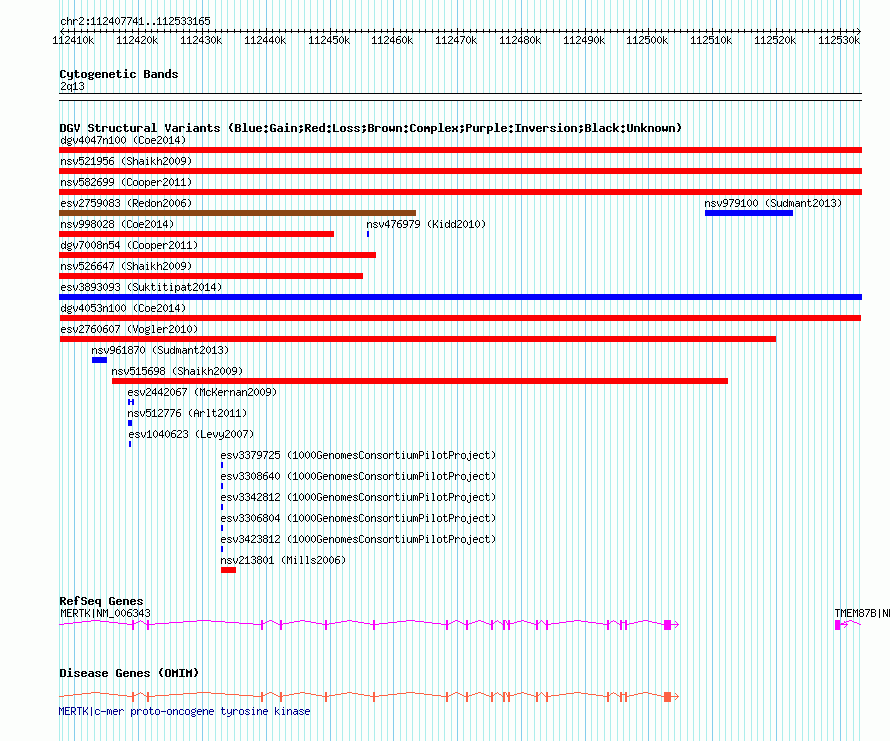Open the esv3423812 1000 Genomes variant label
This screenshot has width=890, height=741.
[x=358, y=539]
